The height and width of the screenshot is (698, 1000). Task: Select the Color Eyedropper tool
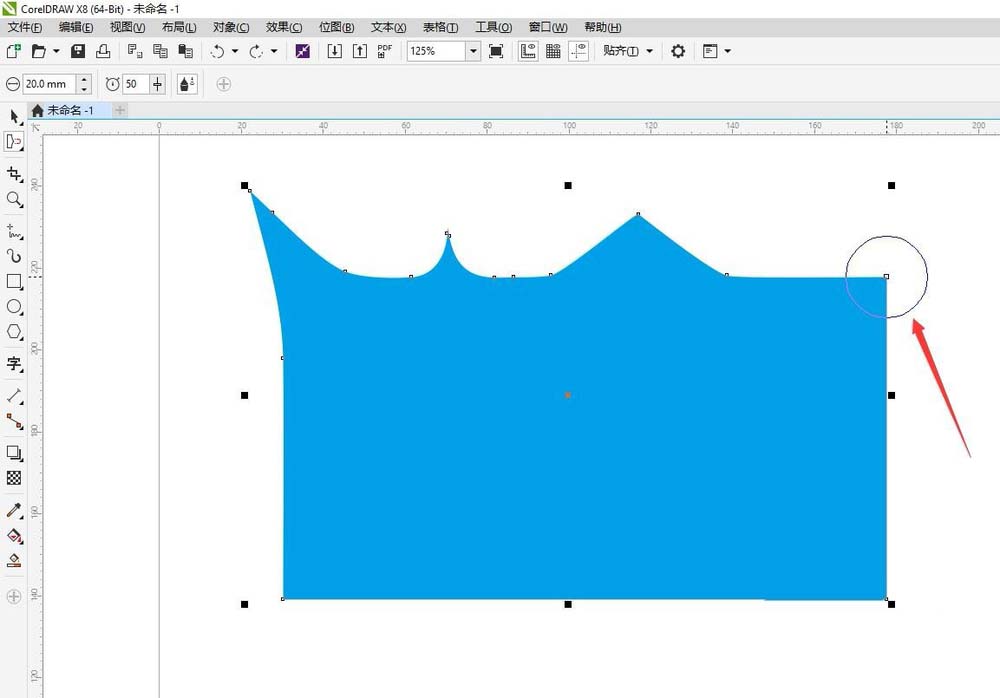(x=14, y=510)
